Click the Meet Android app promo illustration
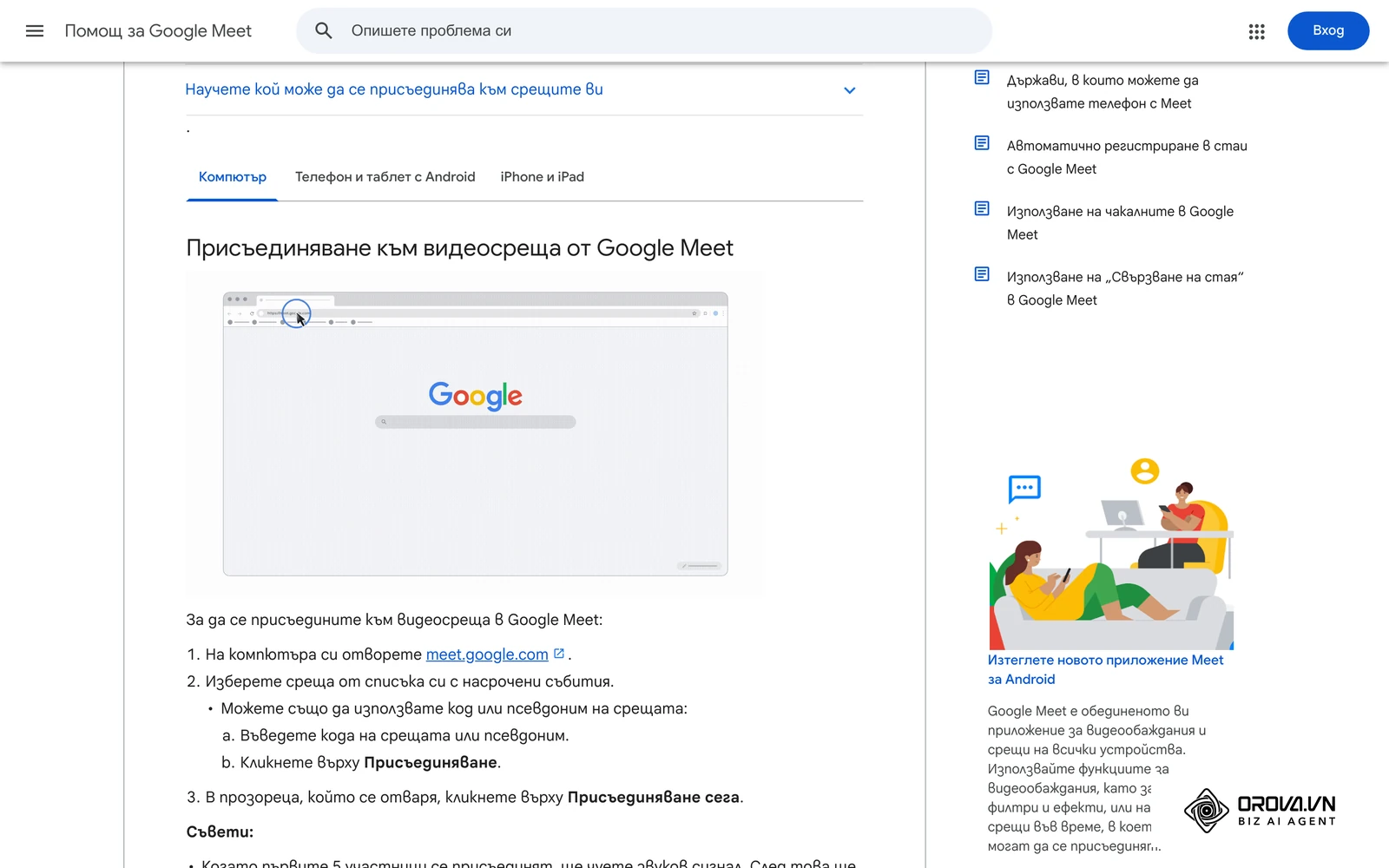Image resolution: width=1389 pixels, height=868 pixels. (x=1111, y=552)
